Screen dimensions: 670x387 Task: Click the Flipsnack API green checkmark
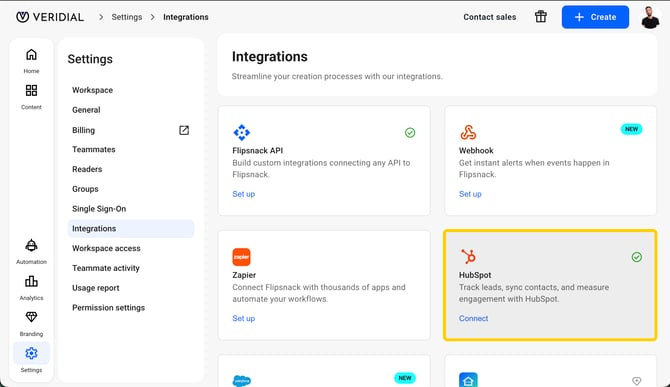click(410, 132)
